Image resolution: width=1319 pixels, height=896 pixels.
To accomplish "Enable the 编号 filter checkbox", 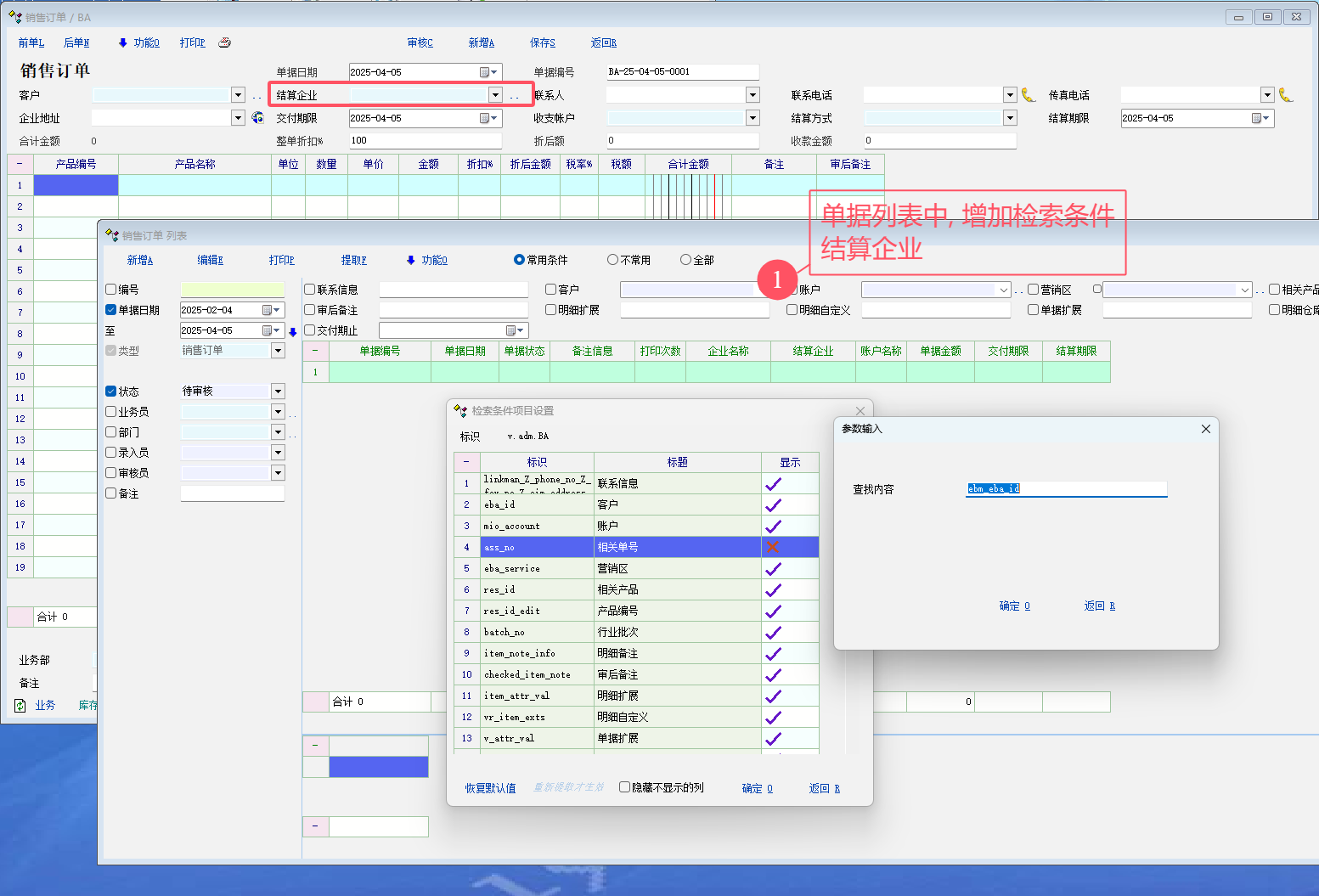I will click(111, 290).
